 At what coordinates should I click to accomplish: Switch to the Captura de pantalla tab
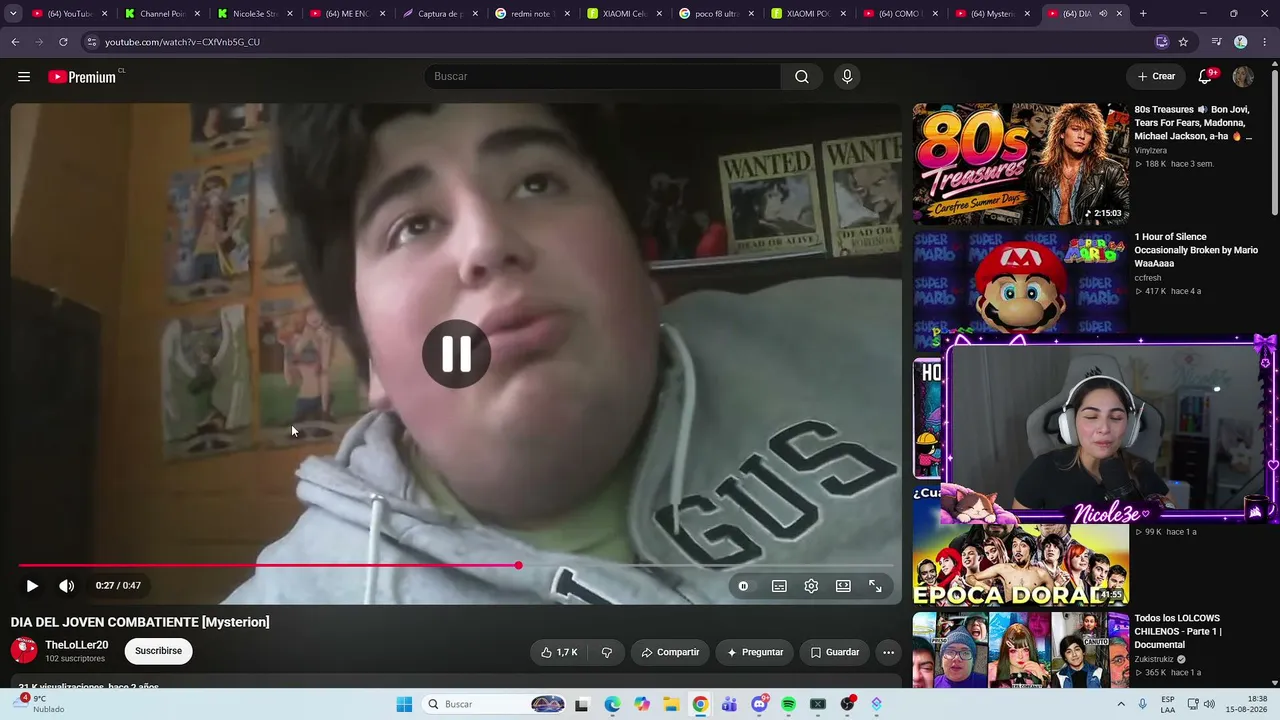tap(441, 14)
